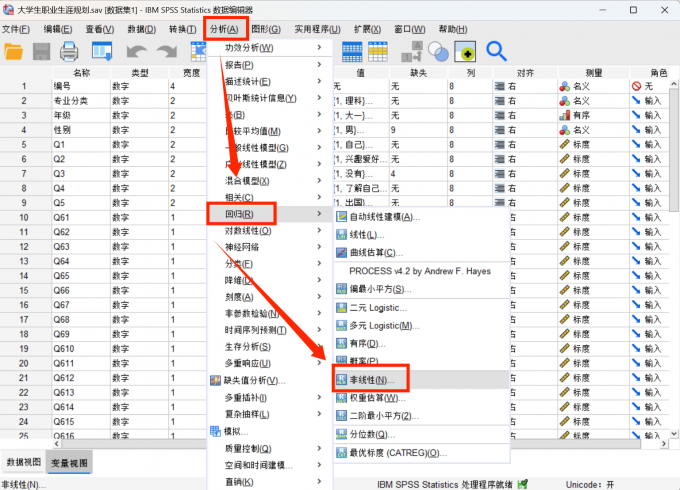The width and height of the screenshot is (680, 490).
Task: Select the 年级 row measure cell 有序
Action: pos(594,115)
